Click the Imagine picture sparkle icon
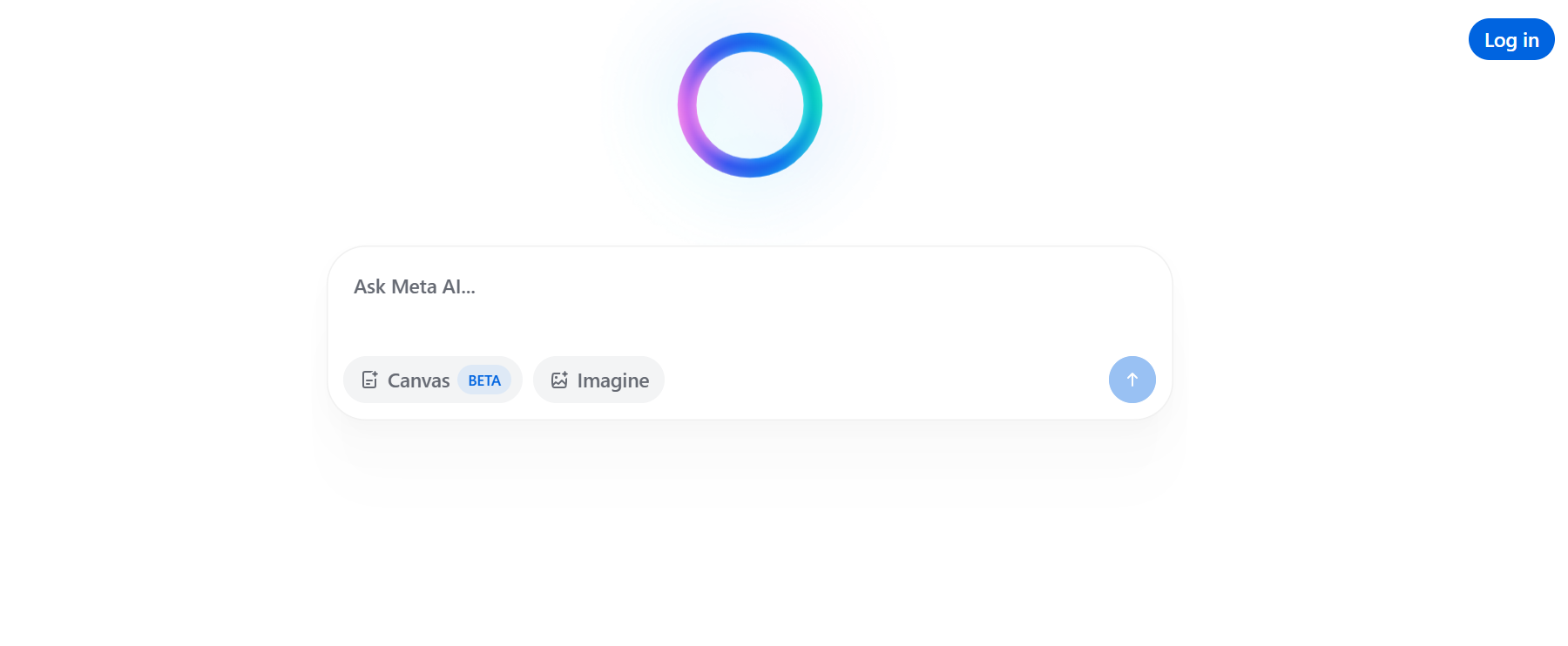Screen dimensions: 1568x646 [559, 380]
